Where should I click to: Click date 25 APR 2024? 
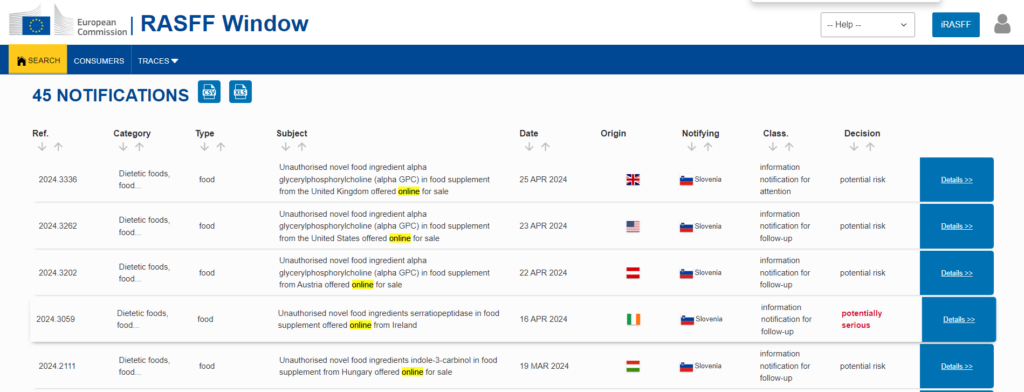tap(544, 180)
